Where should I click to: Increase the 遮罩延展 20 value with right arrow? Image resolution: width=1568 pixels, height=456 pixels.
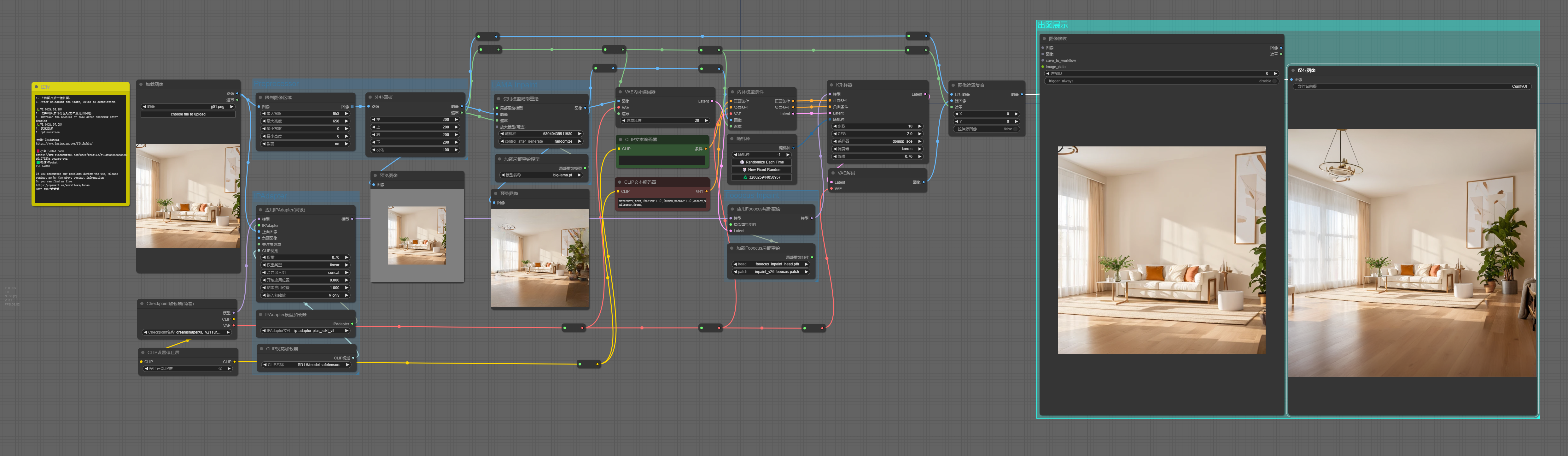pyautogui.click(x=706, y=121)
